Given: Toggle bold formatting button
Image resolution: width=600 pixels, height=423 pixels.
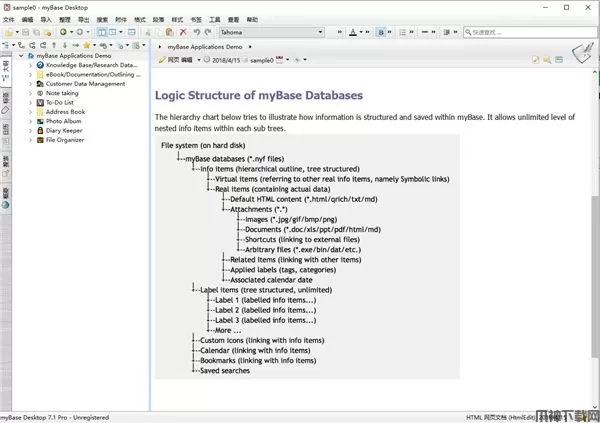Looking at the screenshot, I should click(382, 32).
